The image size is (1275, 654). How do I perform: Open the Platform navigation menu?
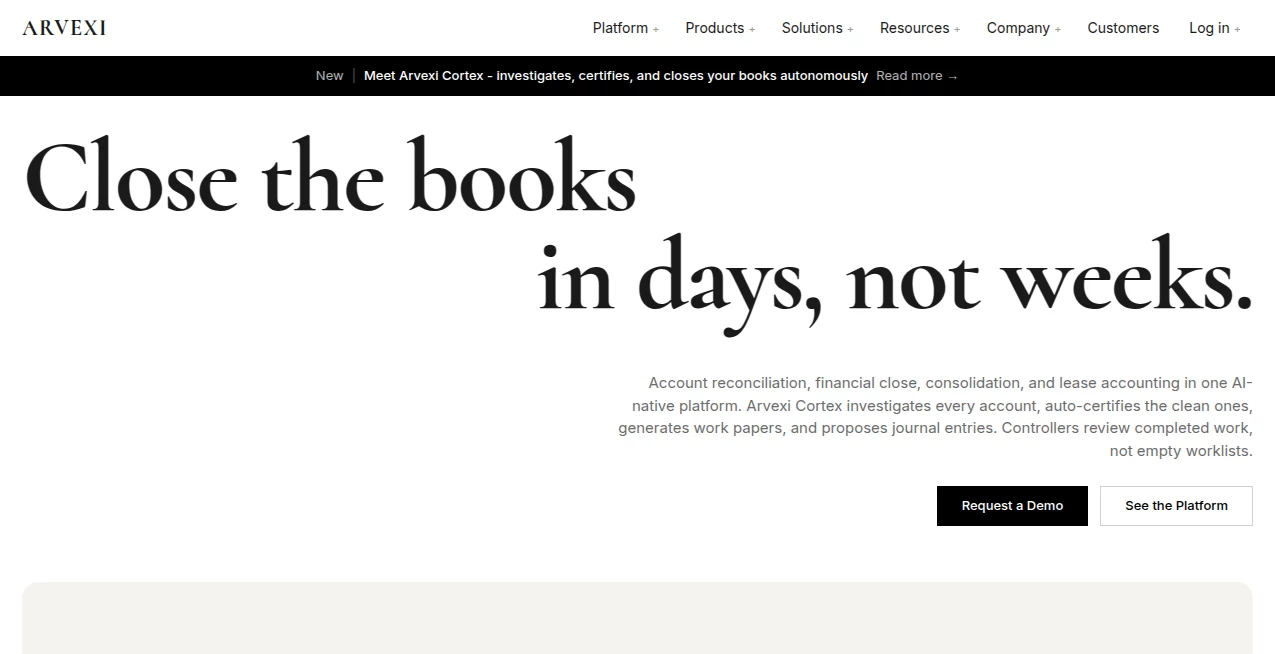click(626, 28)
